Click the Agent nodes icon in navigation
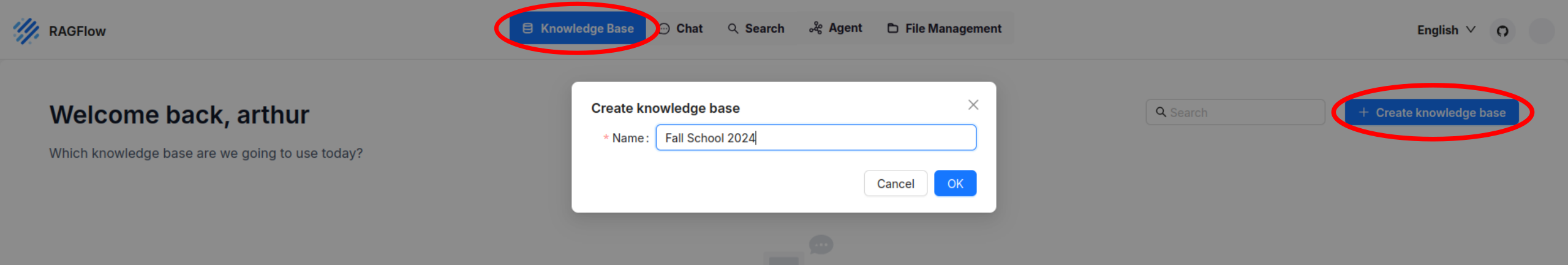Screen dimensions: 1568x265 pyautogui.click(x=815, y=28)
